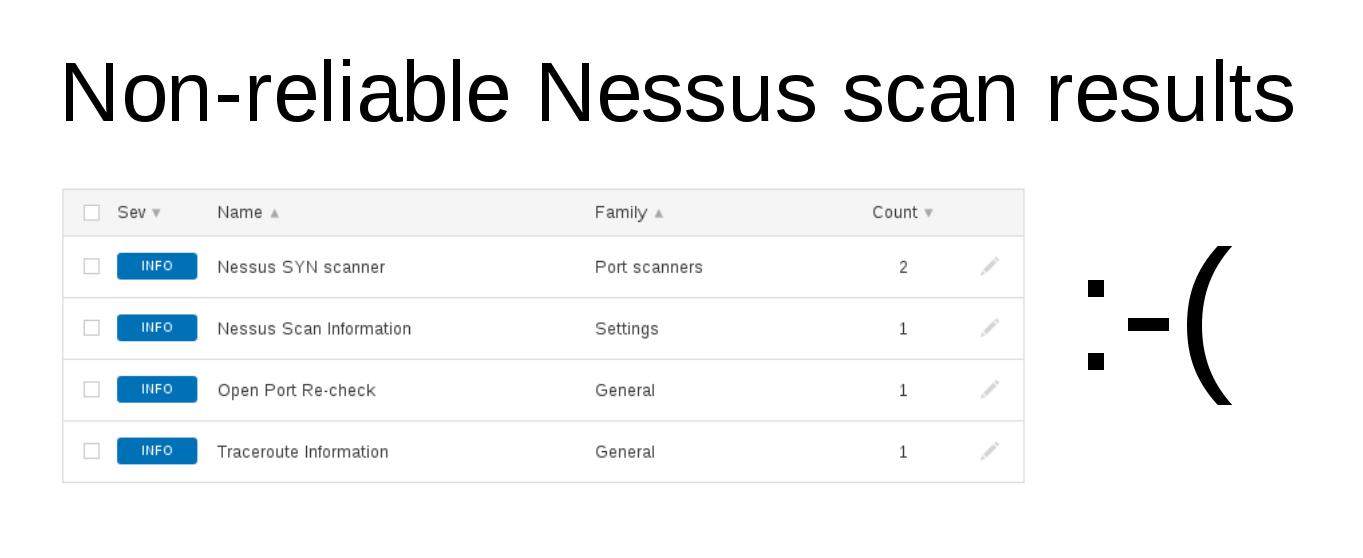Click INFO badge for Nessus Scan Information
The image size is (1363, 558).
pyautogui.click(x=157, y=328)
